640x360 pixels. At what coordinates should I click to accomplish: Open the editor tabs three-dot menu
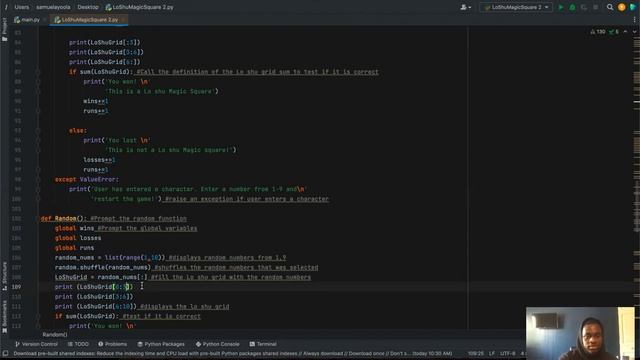635,20
